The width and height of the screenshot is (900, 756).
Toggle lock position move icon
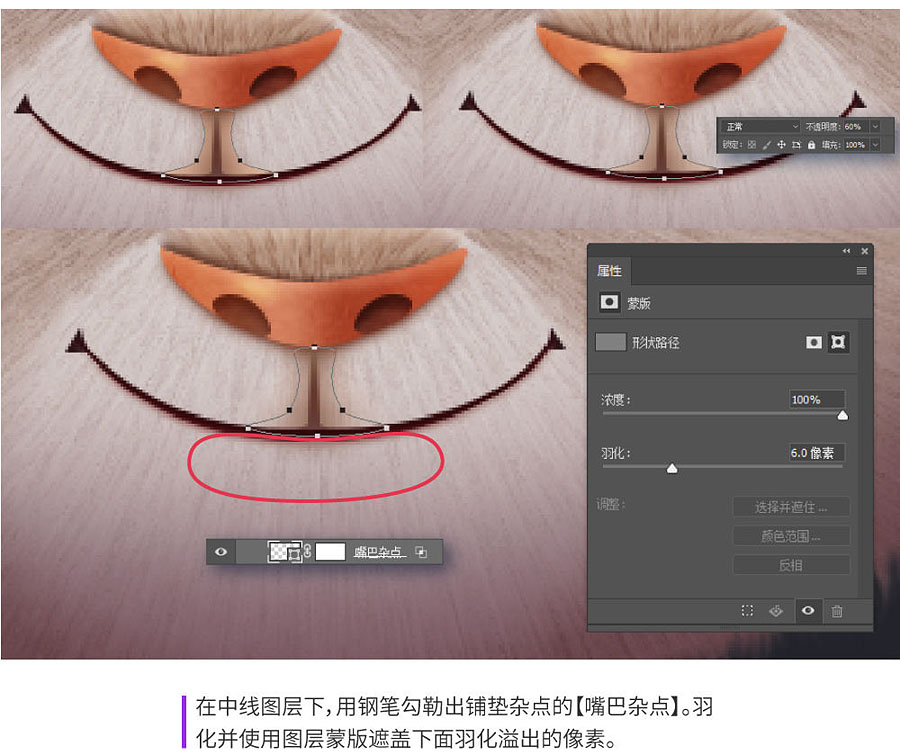pos(781,145)
